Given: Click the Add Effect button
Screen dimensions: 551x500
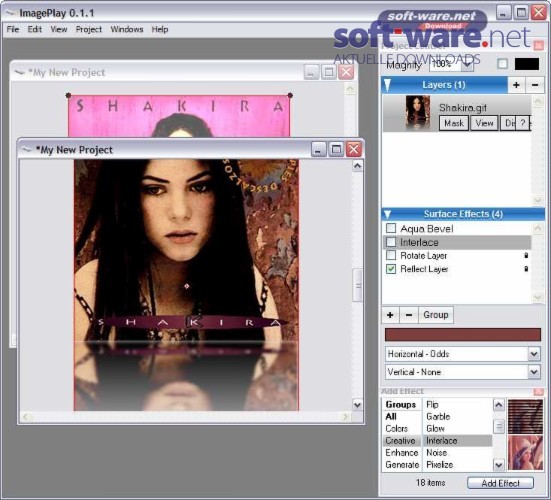Looking at the screenshot, I should (x=500, y=483).
